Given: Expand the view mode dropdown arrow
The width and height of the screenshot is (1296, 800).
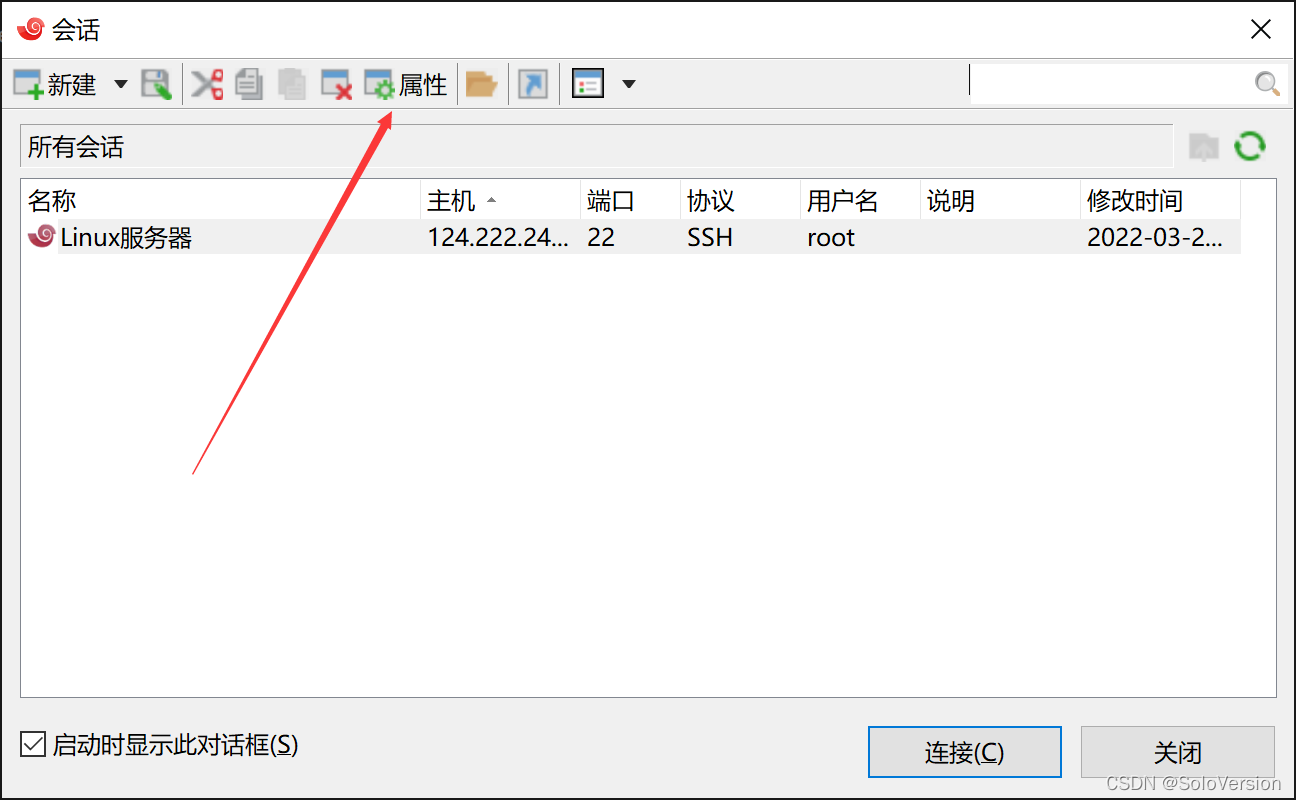Looking at the screenshot, I should [629, 85].
